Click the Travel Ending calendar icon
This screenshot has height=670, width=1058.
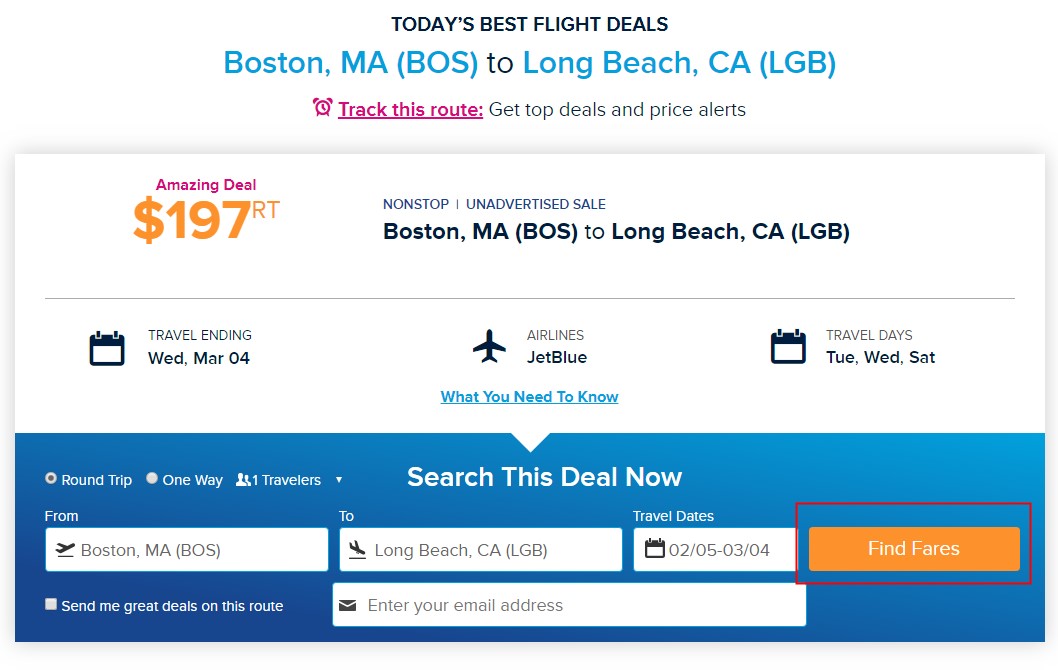click(x=107, y=348)
